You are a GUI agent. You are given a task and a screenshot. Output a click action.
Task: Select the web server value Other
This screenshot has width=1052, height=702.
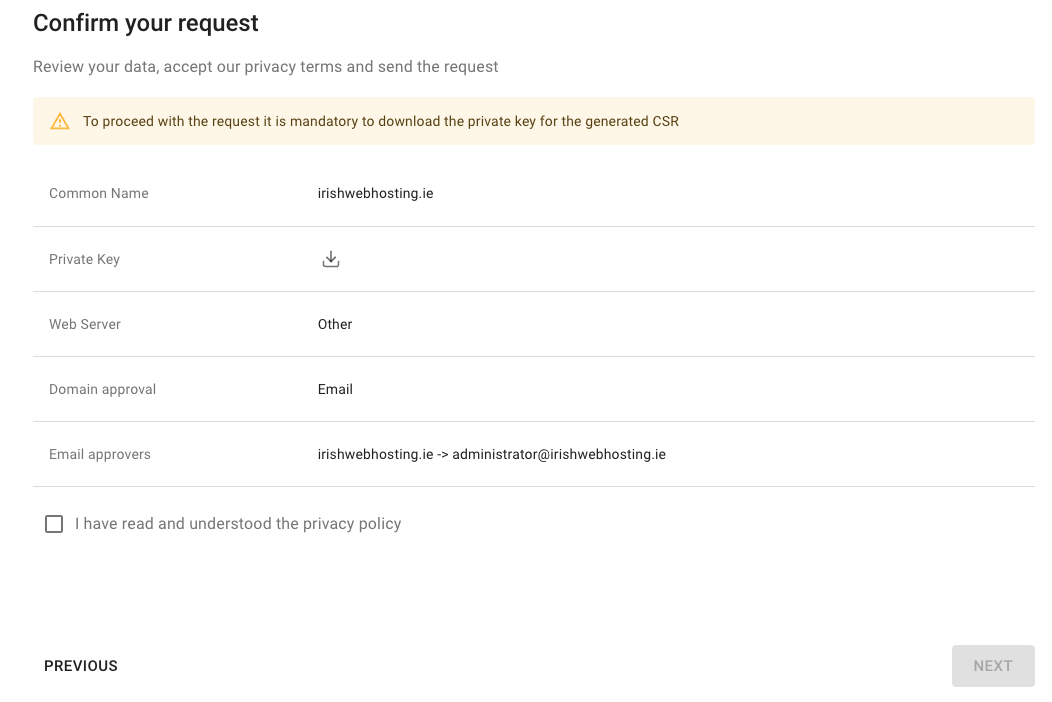(x=335, y=325)
